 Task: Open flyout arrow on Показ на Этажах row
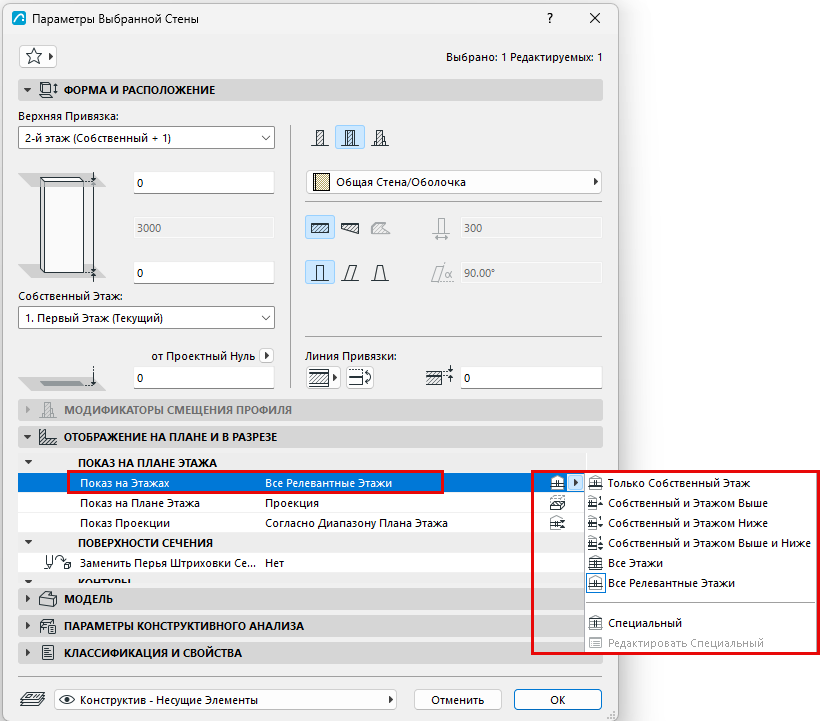click(x=575, y=482)
